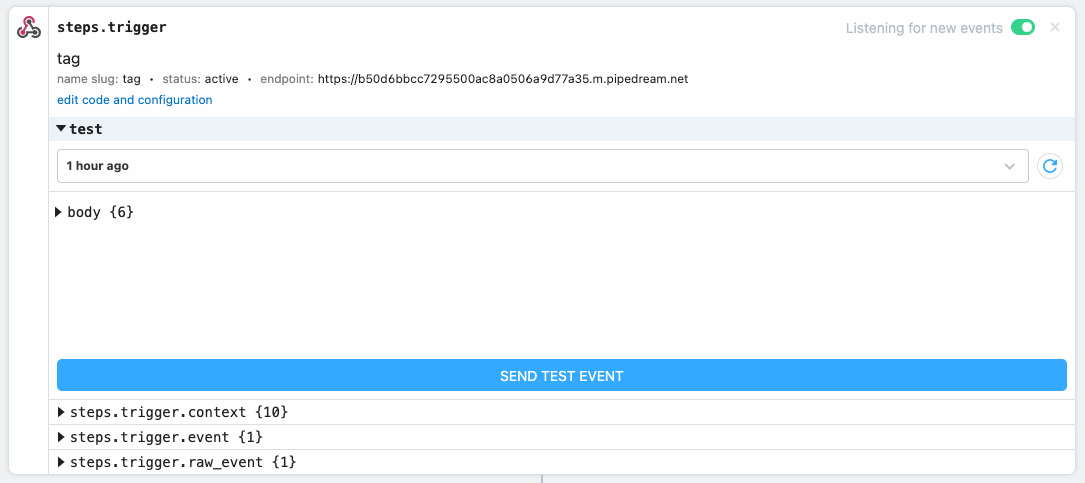Close the steps.trigger panel
Viewport: 1085px width, 483px height.
click(1055, 28)
